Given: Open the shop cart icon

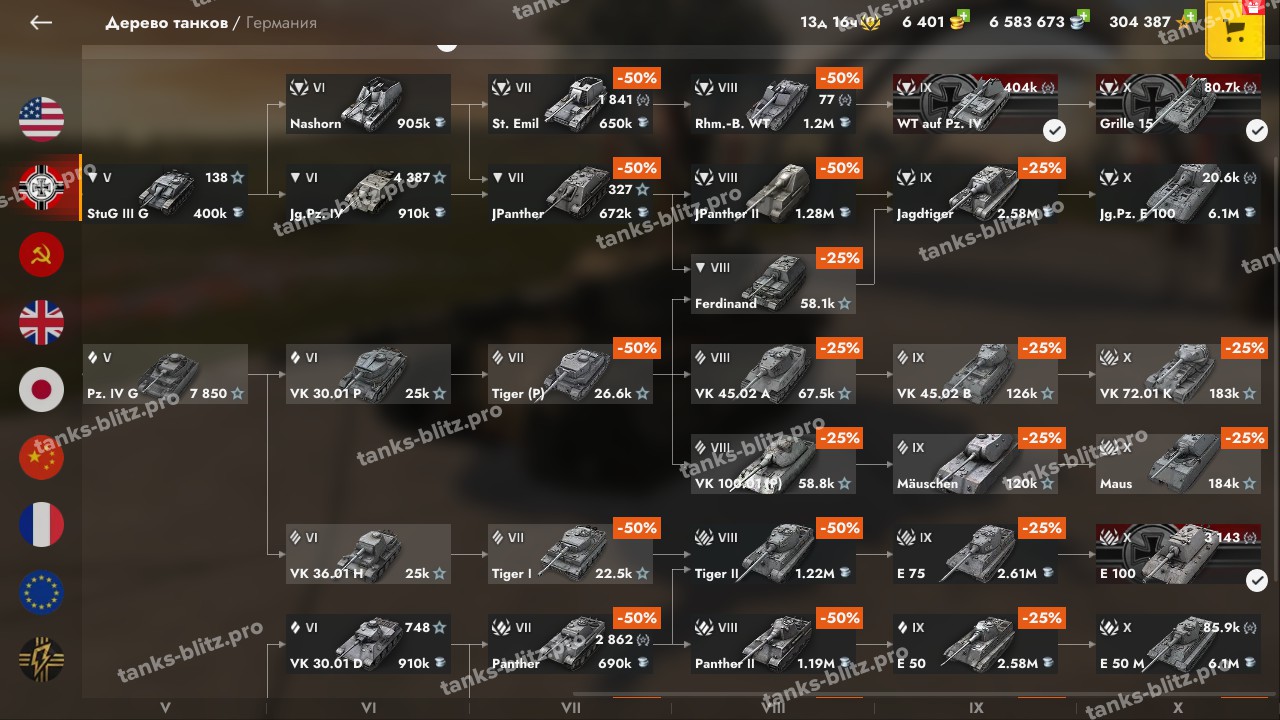Looking at the screenshot, I should [x=1236, y=29].
